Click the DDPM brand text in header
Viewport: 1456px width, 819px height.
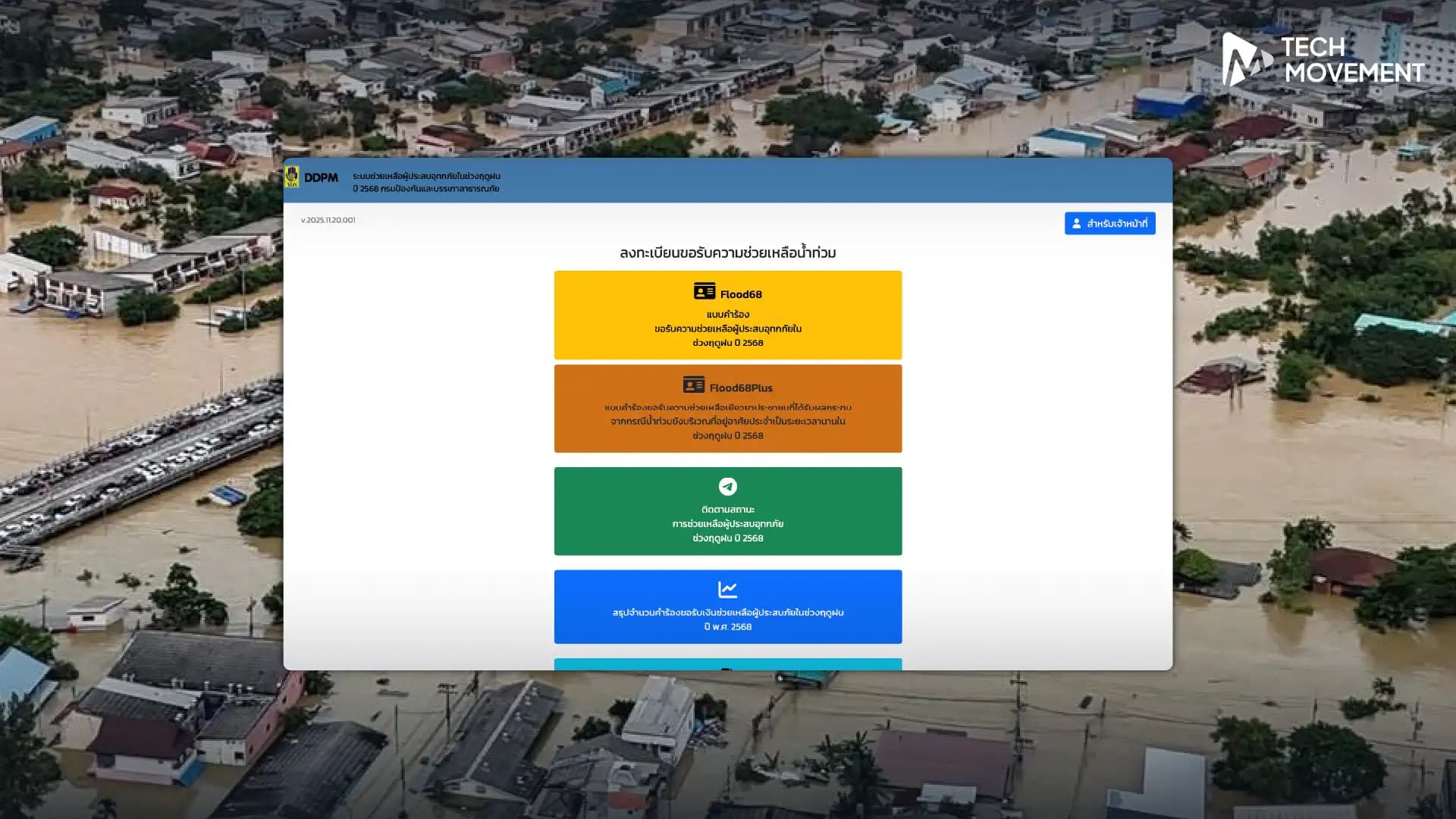coord(321,177)
